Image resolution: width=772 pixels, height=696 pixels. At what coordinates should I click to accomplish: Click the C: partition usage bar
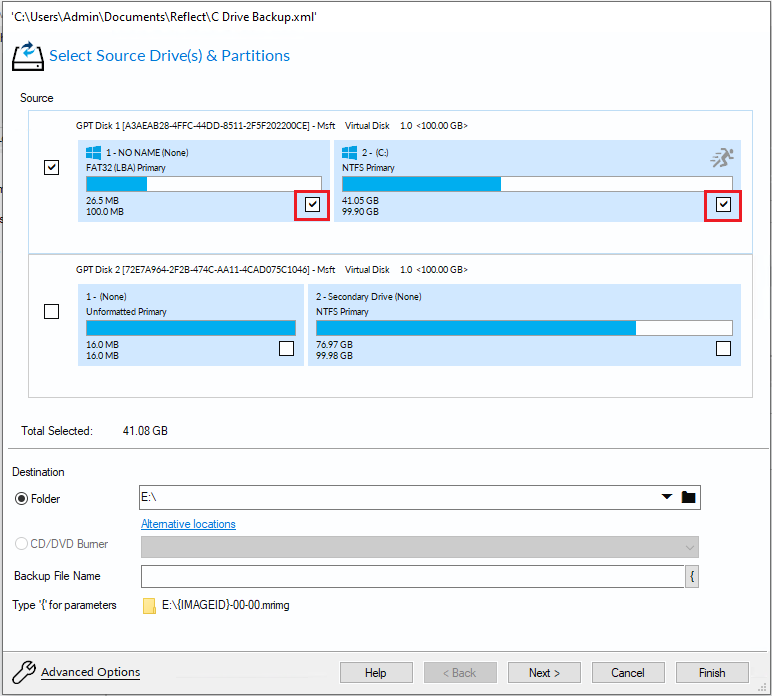click(x=537, y=184)
